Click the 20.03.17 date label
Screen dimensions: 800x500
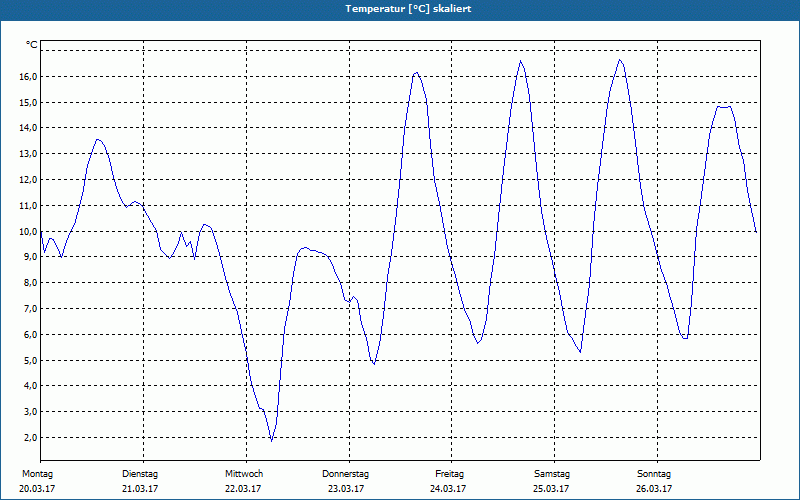37,489
